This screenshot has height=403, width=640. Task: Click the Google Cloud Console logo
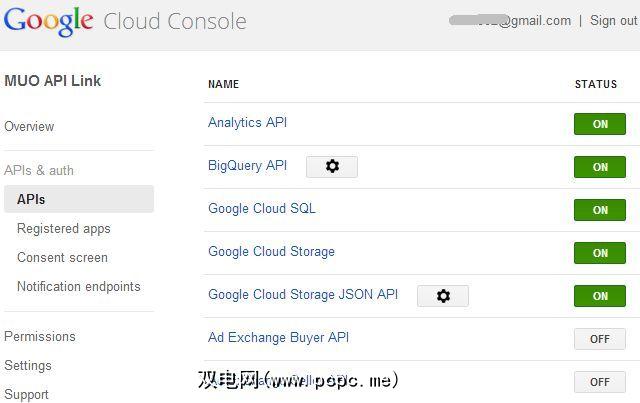click(x=125, y=21)
